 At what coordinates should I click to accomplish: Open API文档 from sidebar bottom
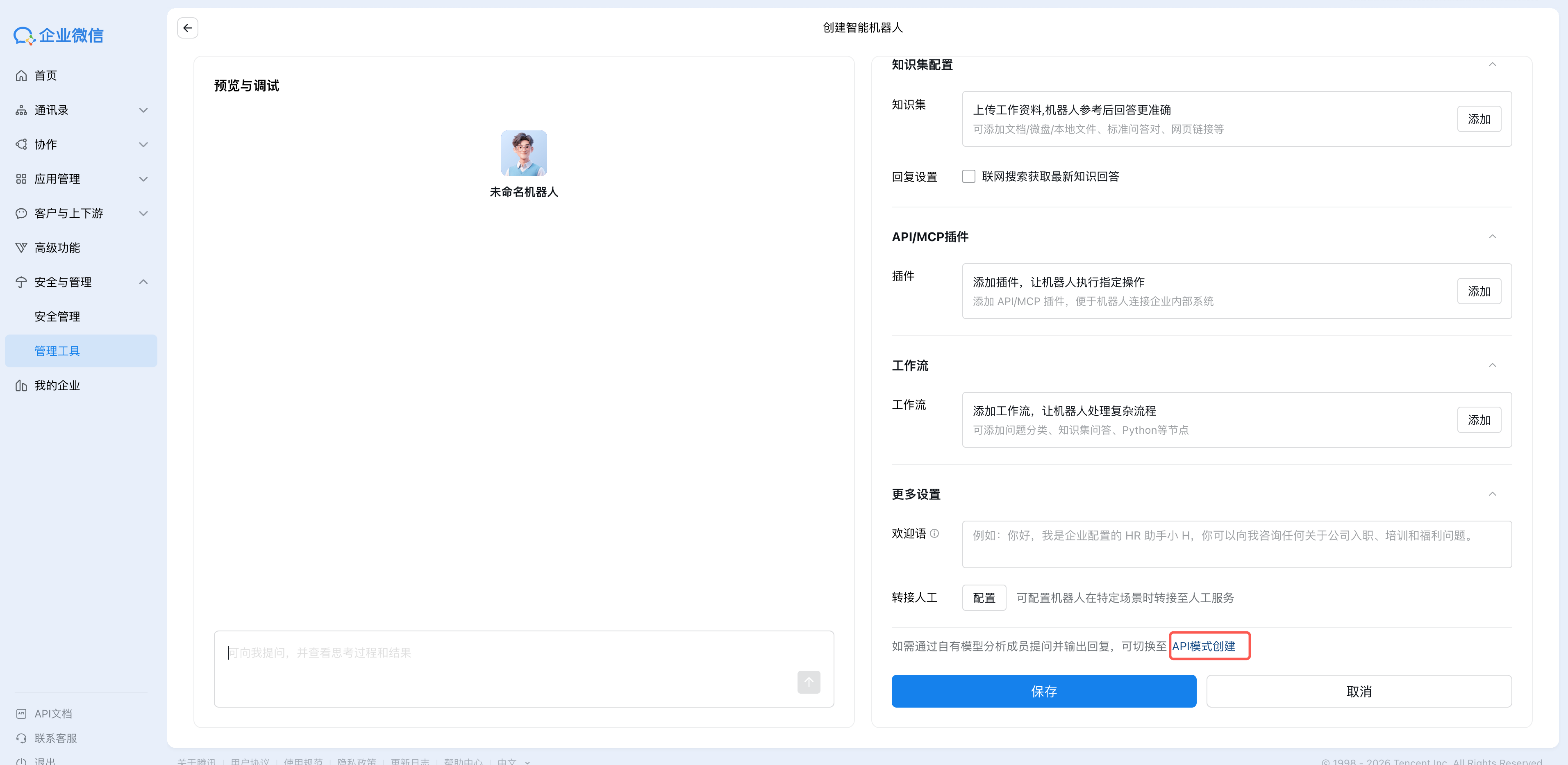point(53,713)
